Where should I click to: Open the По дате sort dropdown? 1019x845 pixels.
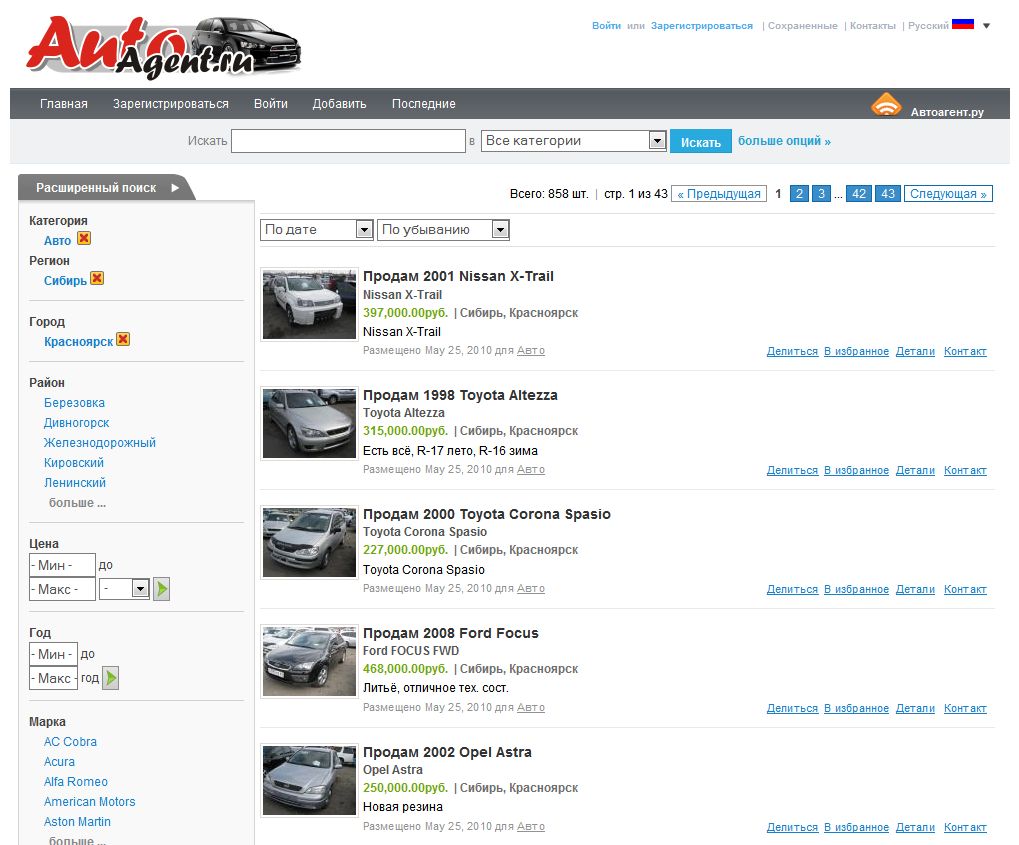(x=316, y=229)
